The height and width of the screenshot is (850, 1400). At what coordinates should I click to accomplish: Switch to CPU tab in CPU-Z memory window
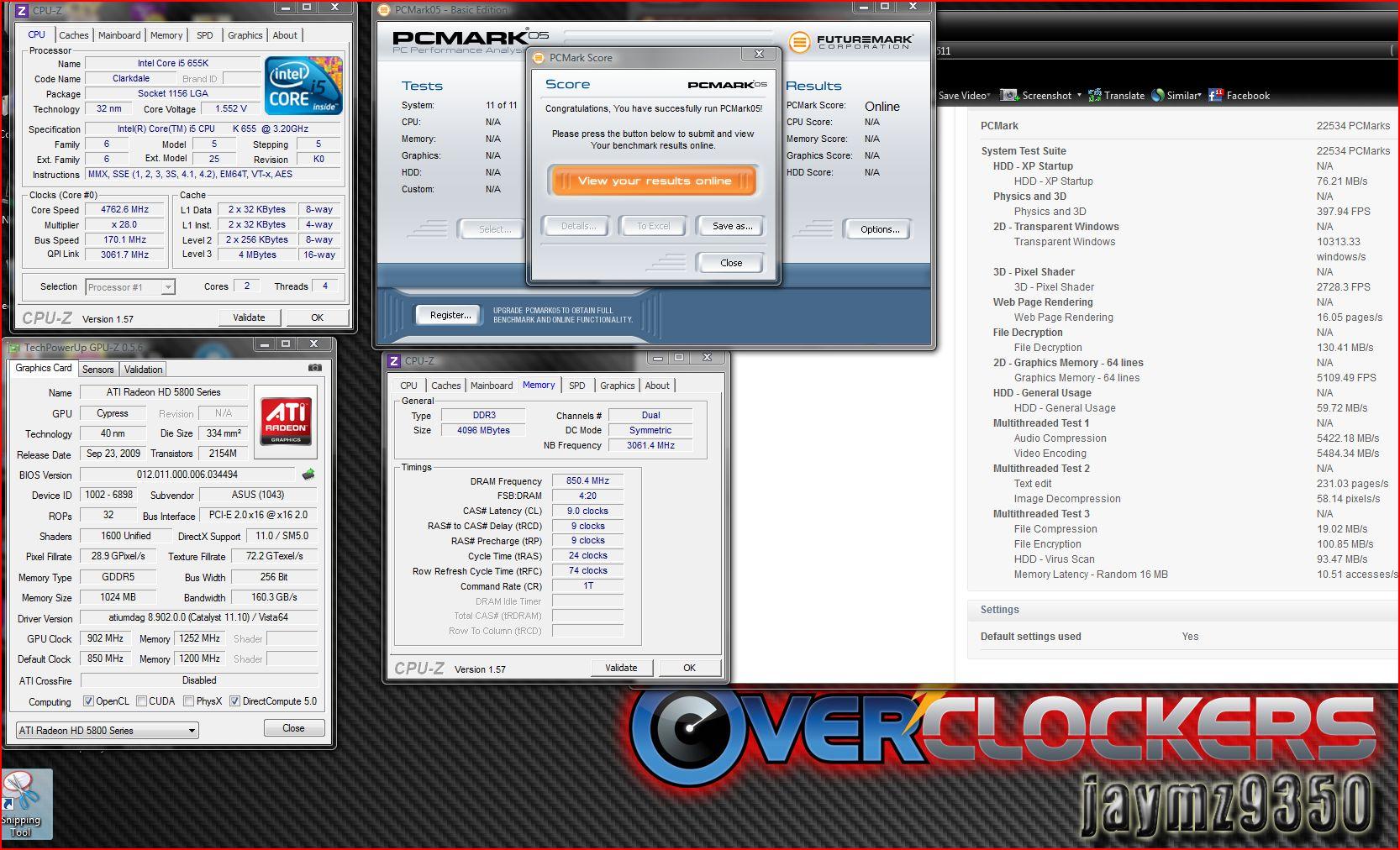coord(408,386)
